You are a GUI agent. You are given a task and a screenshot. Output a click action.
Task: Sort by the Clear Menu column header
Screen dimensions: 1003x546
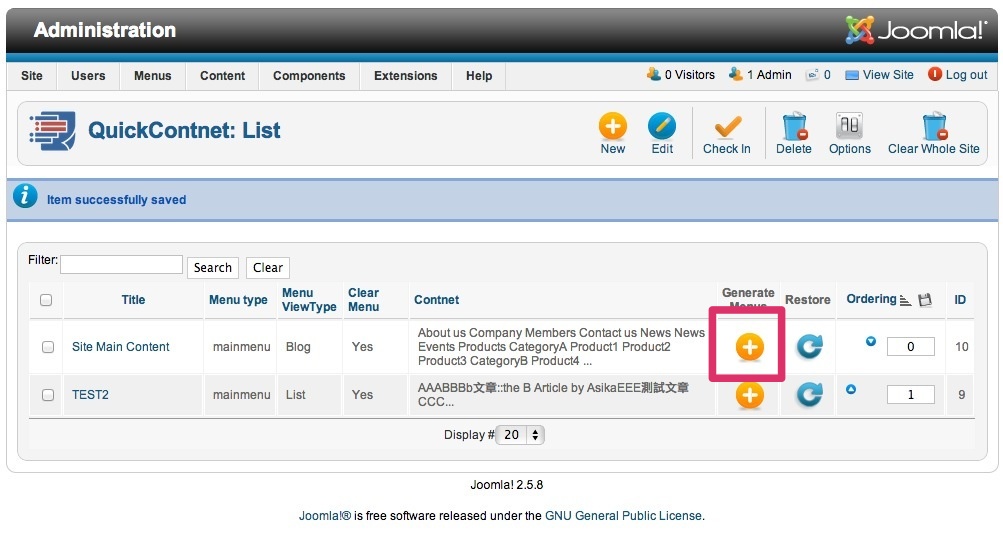363,300
